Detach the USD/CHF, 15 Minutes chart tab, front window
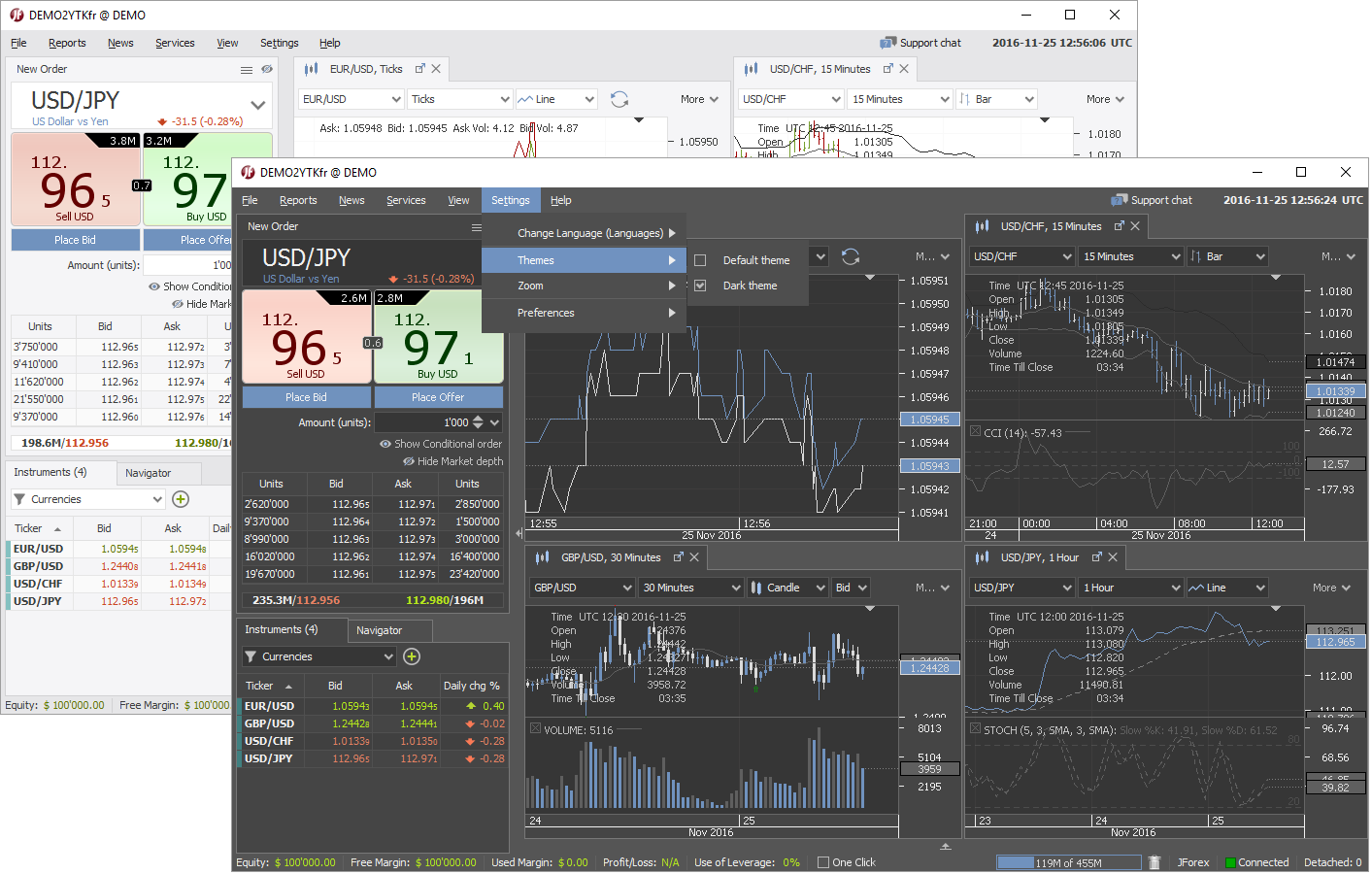This screenshot has width=1372, height=874. coord(1119,226)
